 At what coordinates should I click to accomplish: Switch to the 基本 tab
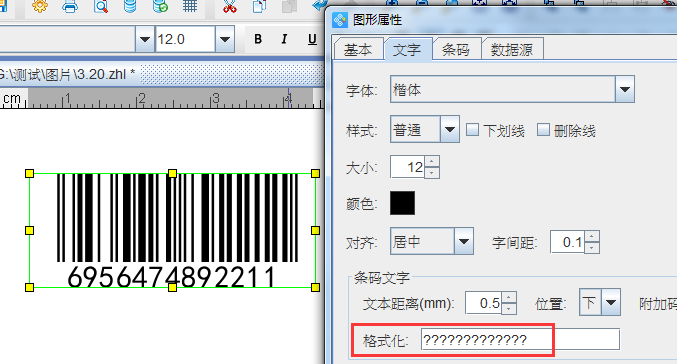pos(358,50)
